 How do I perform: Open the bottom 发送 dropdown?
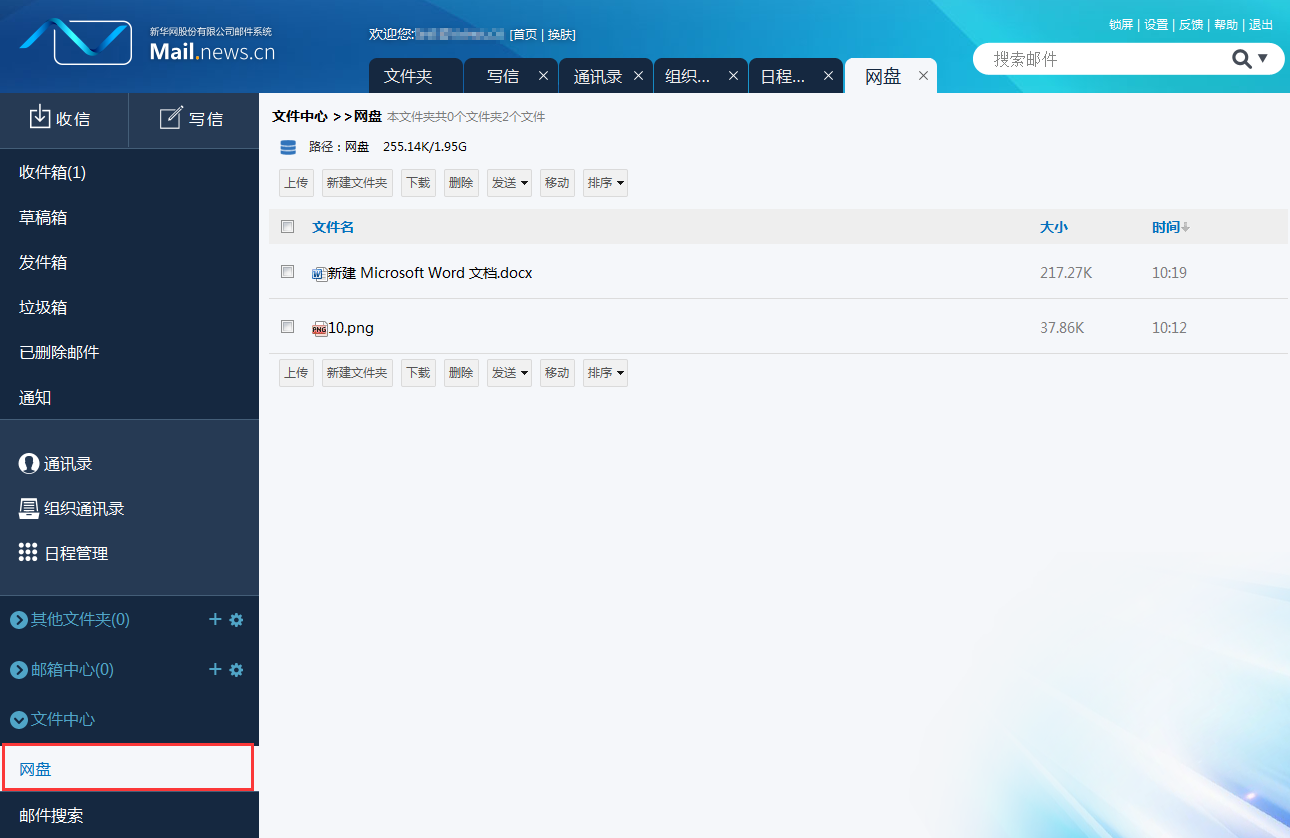[x=509, y=373]
